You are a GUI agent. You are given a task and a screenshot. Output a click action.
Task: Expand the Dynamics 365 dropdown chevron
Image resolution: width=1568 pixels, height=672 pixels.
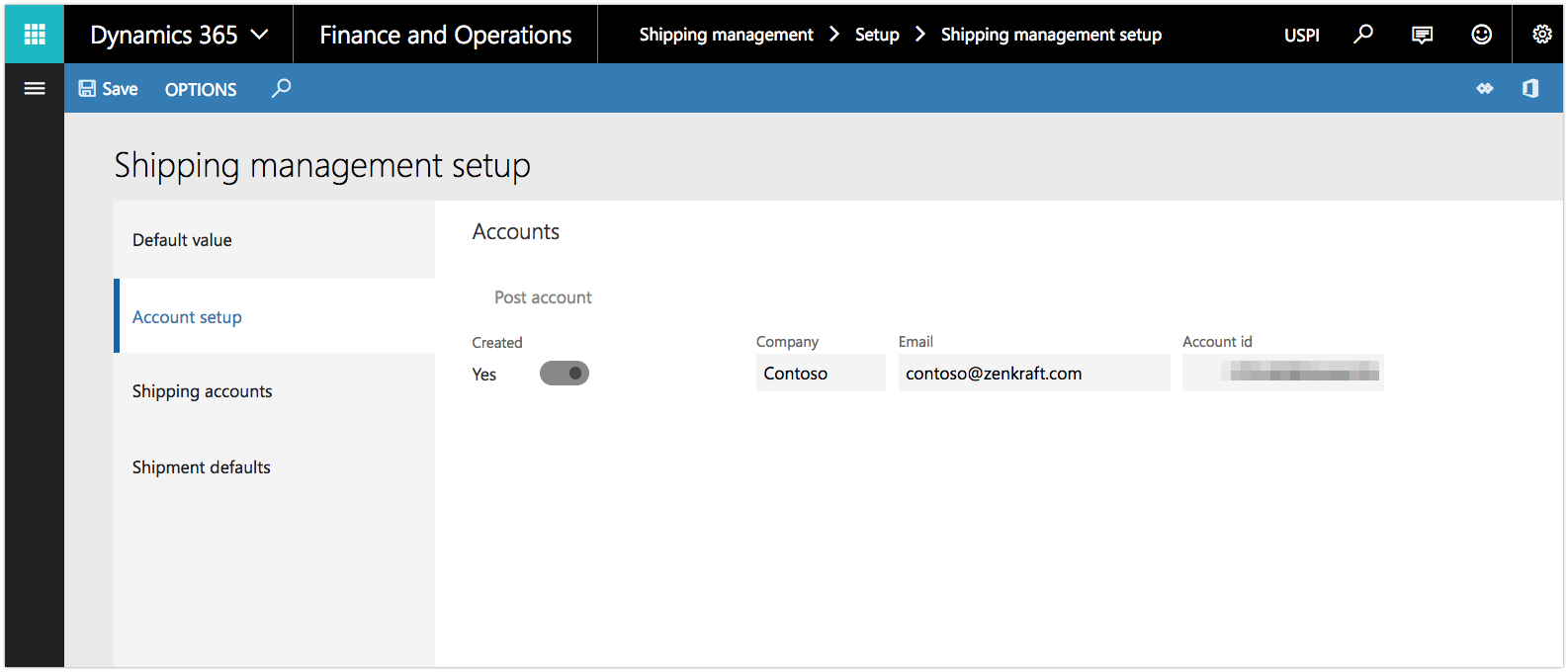(x=260, y=35)
